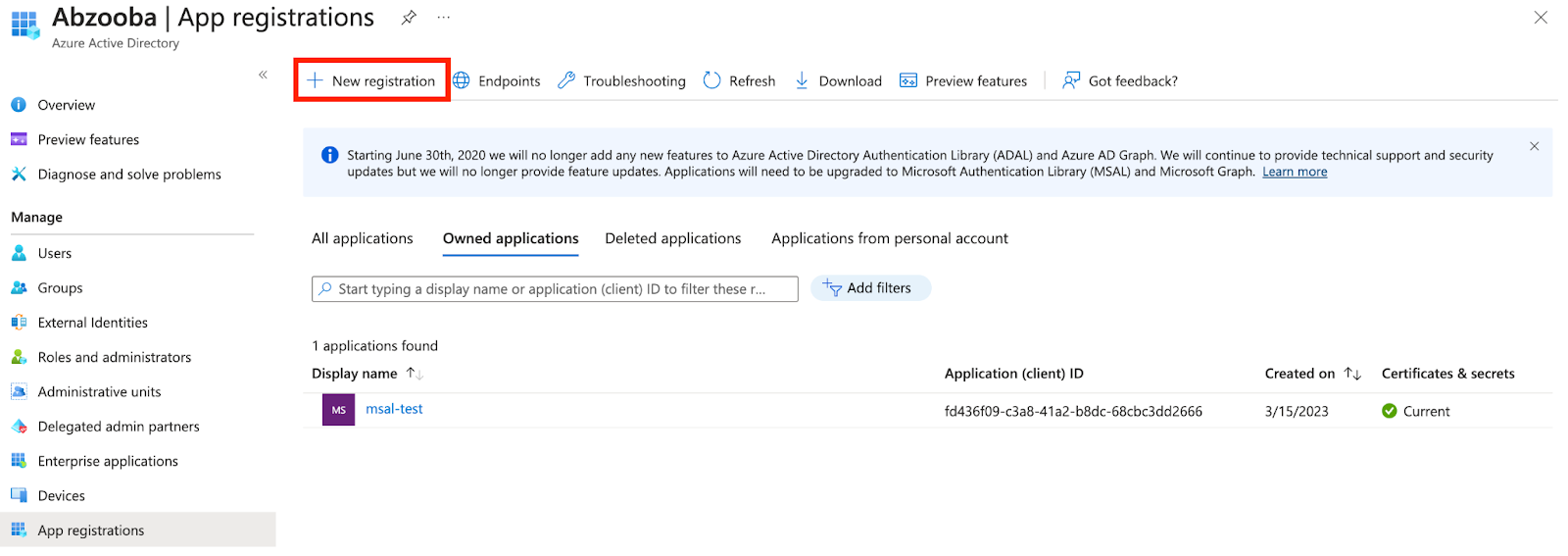Click the Users person icon

point(19,253)
